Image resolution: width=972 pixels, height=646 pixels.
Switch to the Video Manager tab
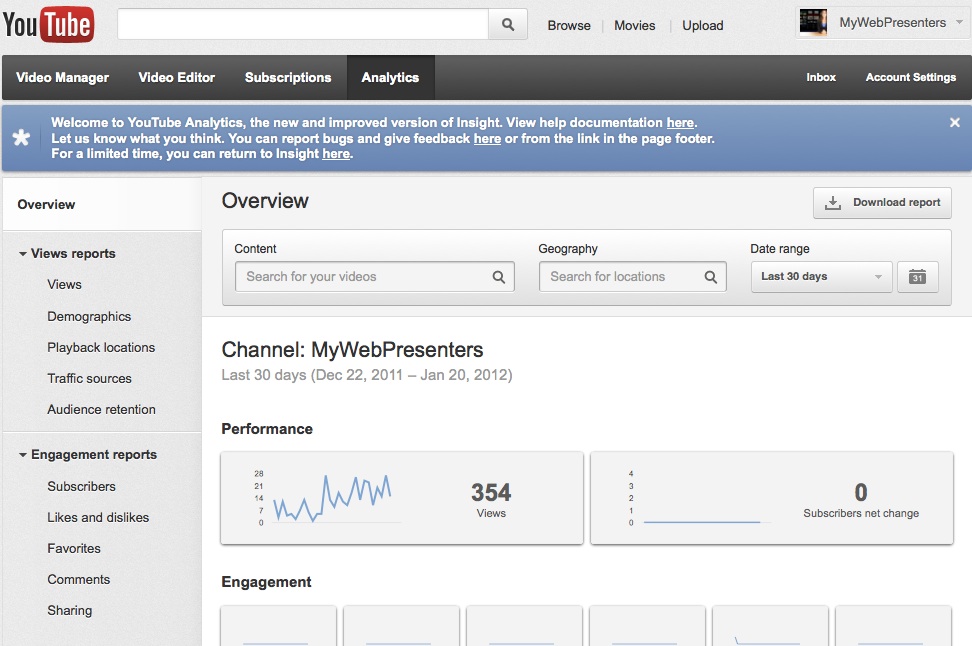pos(63,78)
